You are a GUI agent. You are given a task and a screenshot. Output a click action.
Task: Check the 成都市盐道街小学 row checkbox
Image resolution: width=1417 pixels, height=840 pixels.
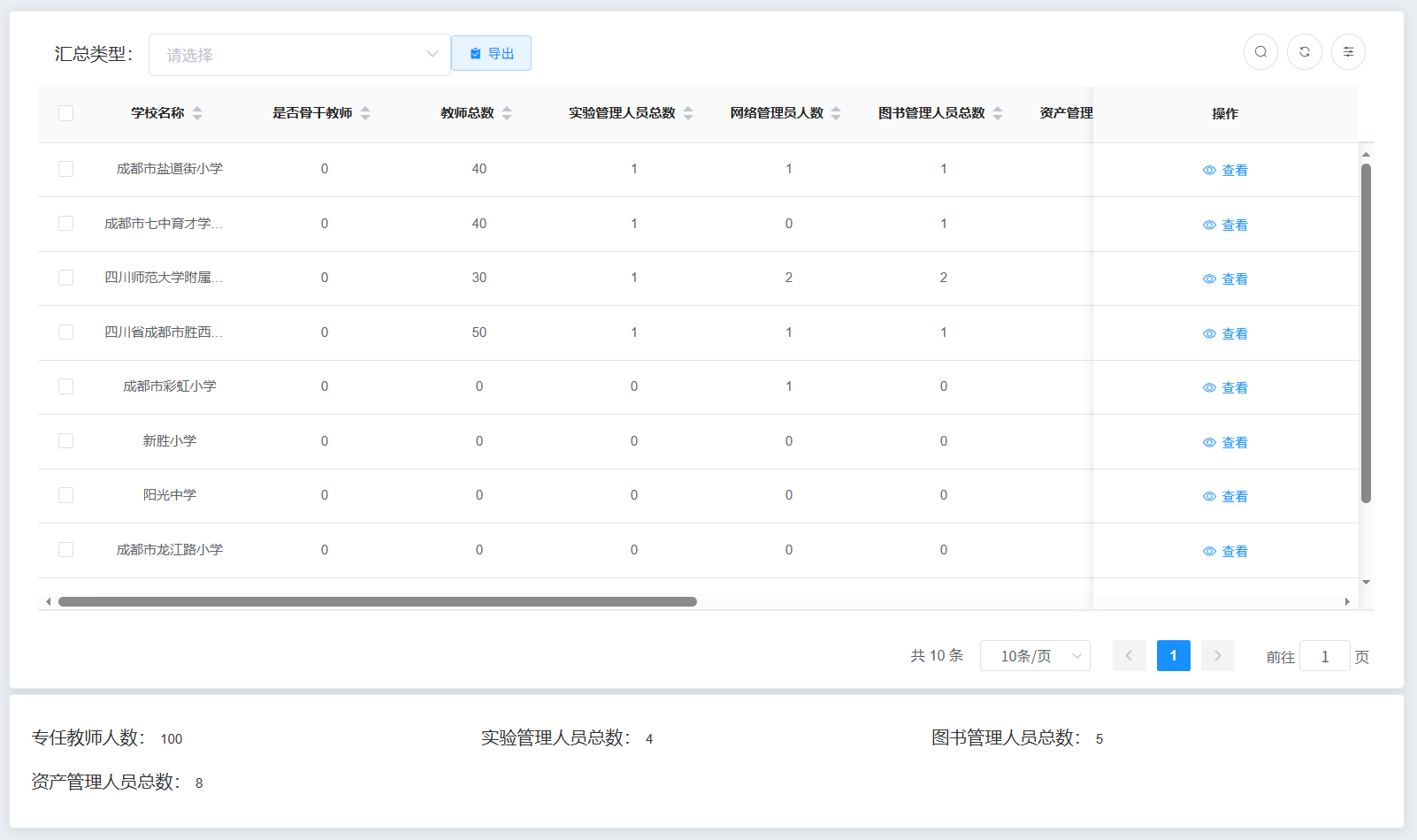[x=65, y=169]
